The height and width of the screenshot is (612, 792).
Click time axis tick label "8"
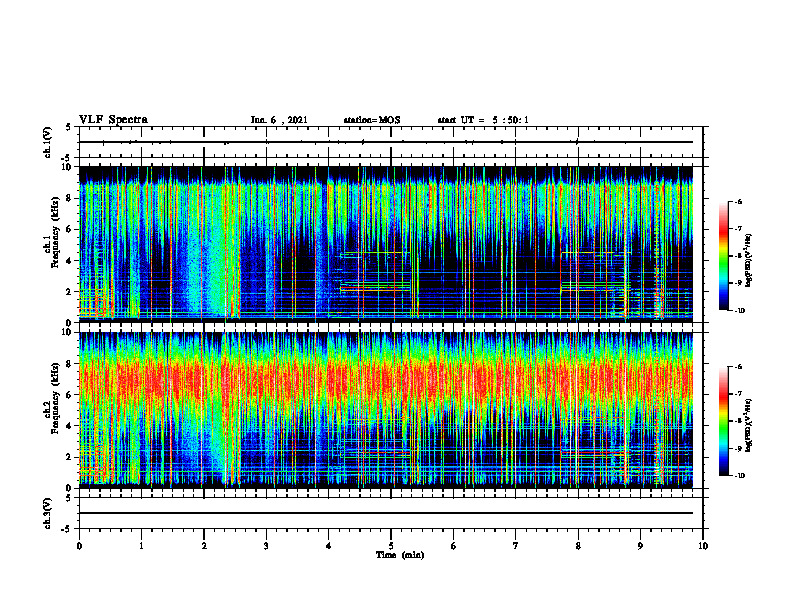point(578,546)
